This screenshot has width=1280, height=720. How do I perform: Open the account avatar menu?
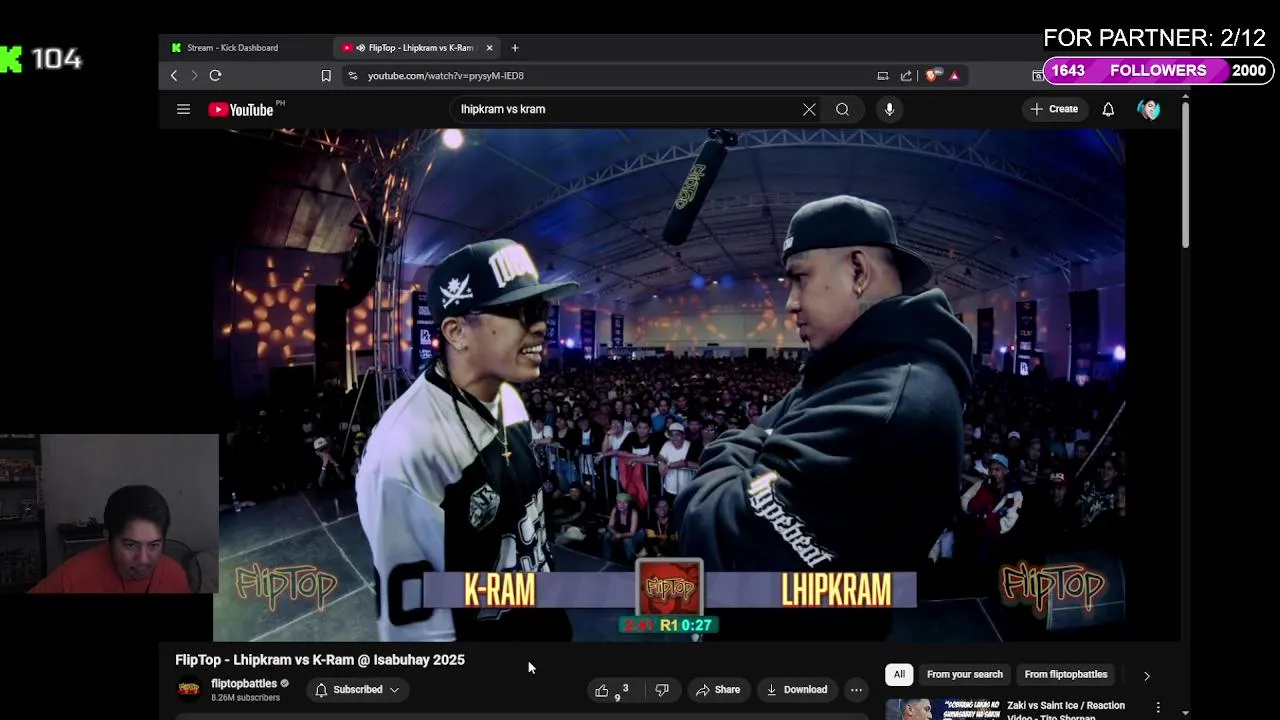[1149, 109]
